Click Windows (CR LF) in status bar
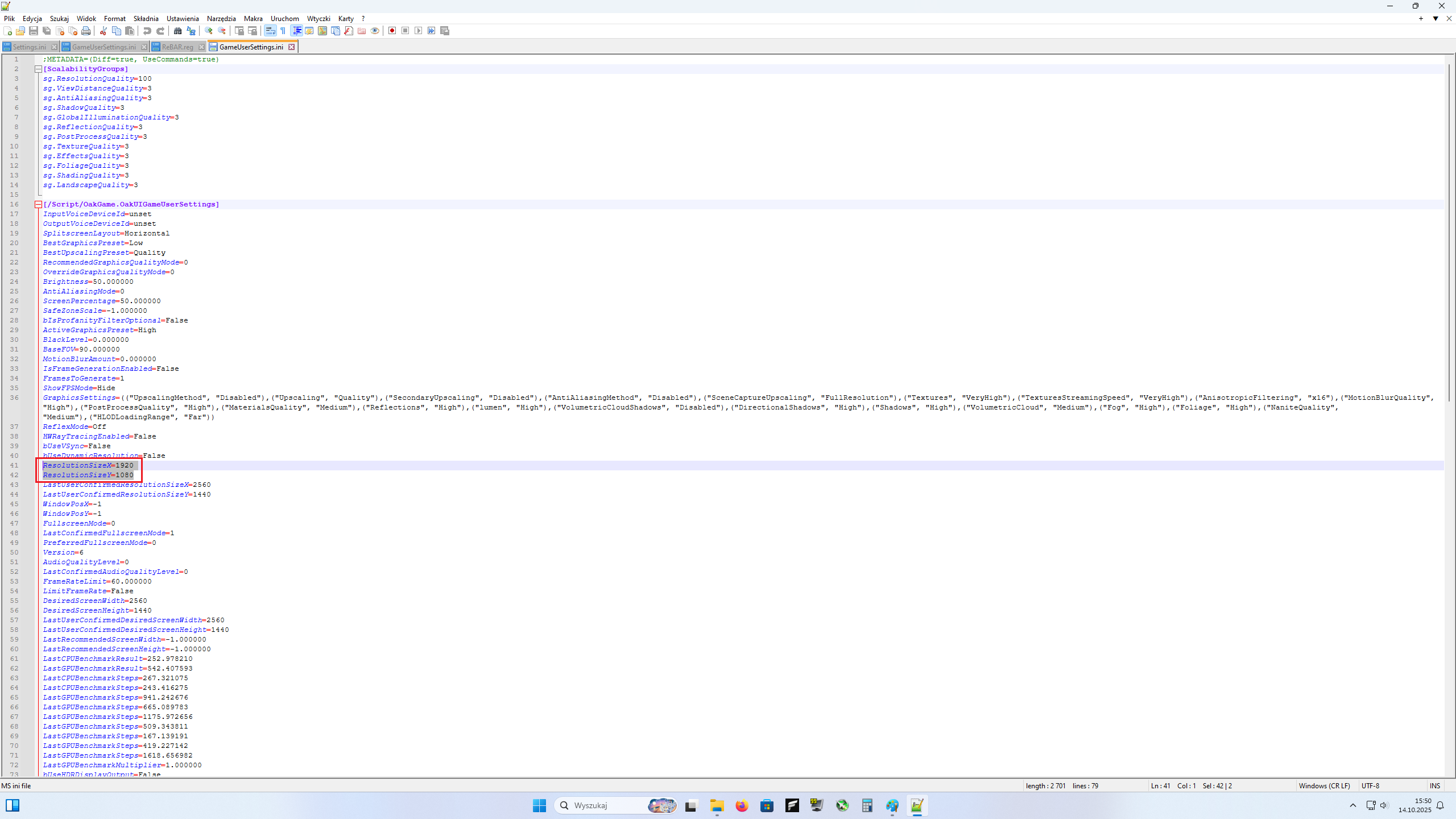 pos(1324,785)
